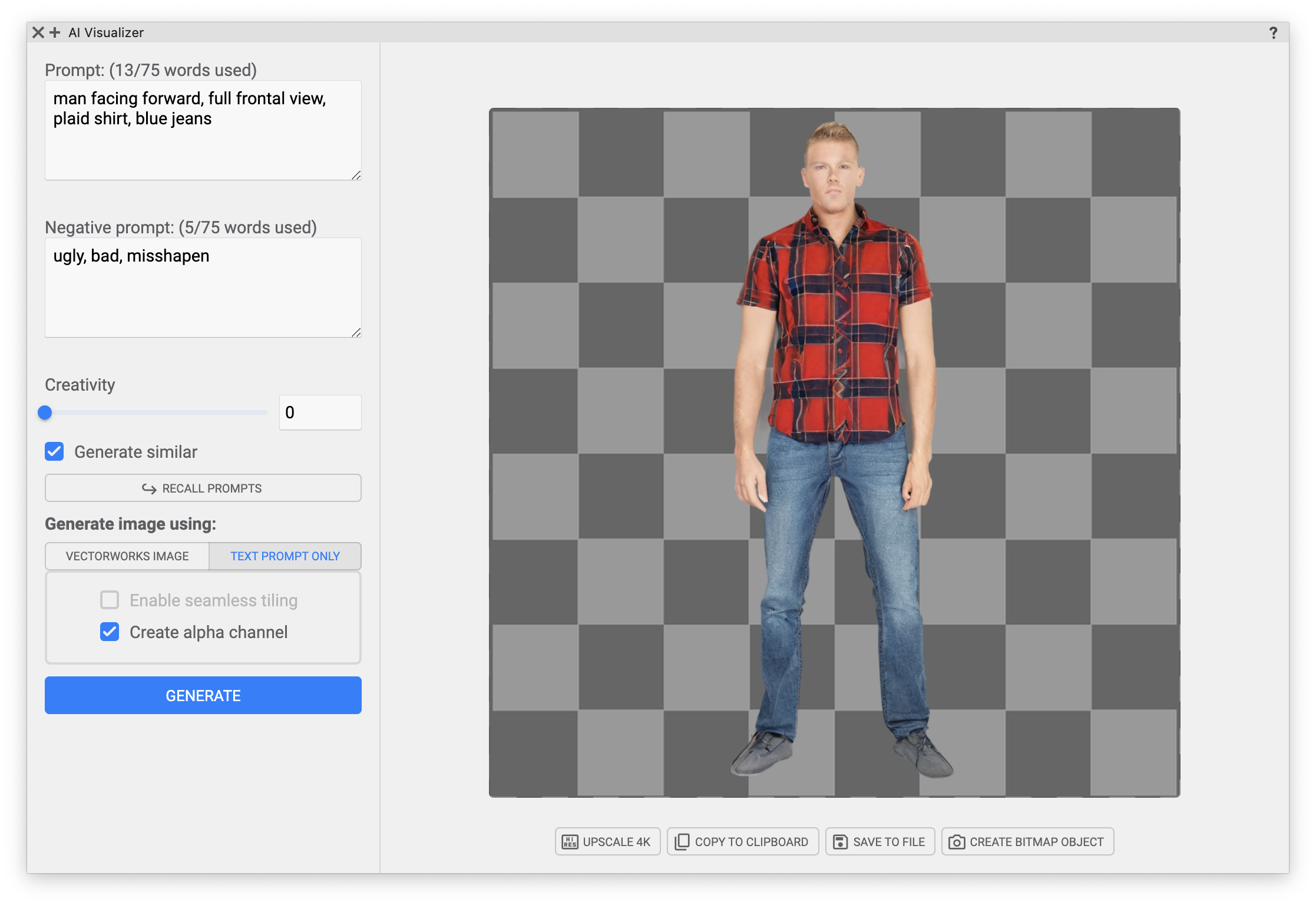
Task: Click inside the Prompt text box
Action: (x=203, y=141)
